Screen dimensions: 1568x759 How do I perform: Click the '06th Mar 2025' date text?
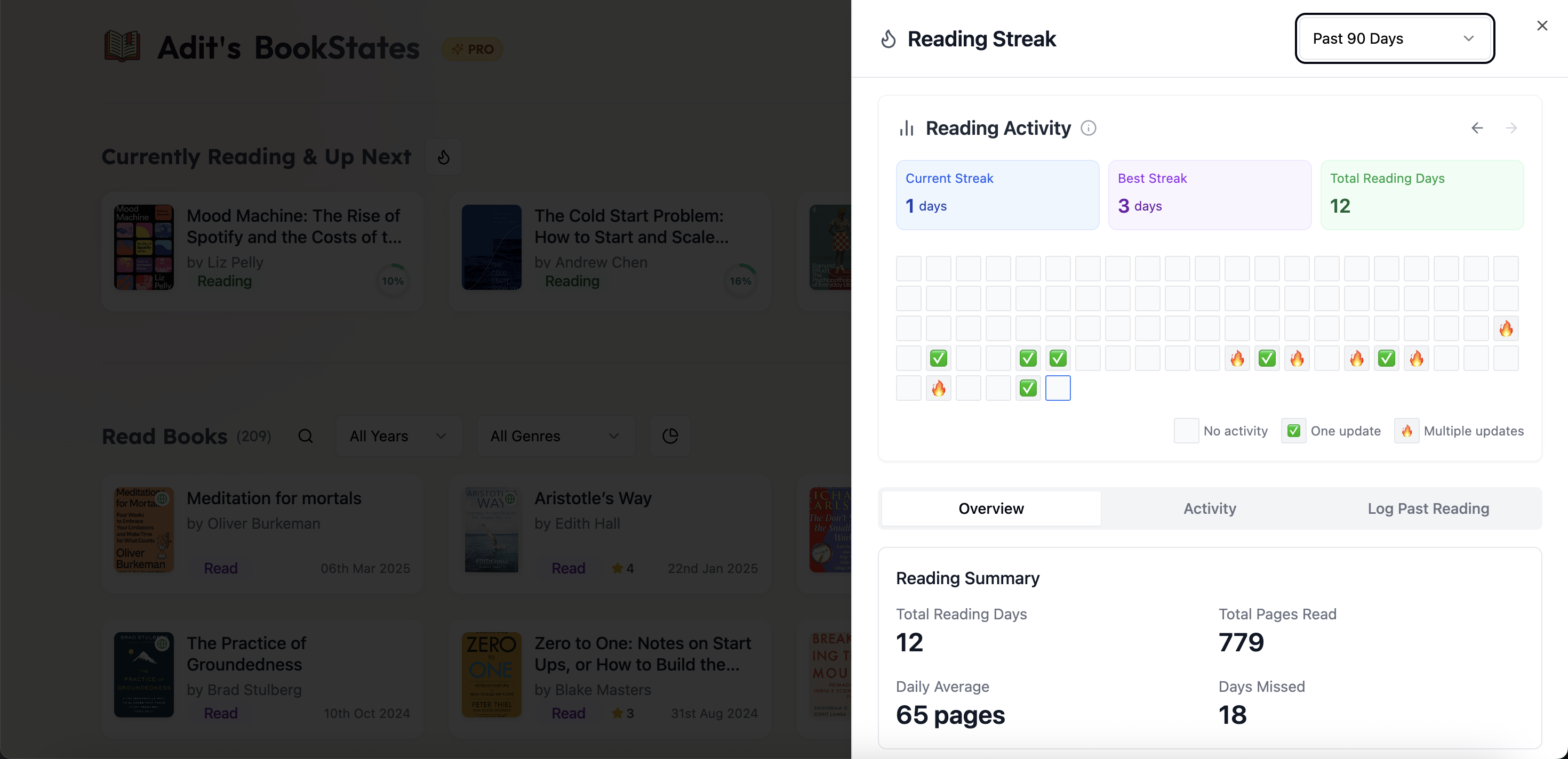tap(365, 568)
